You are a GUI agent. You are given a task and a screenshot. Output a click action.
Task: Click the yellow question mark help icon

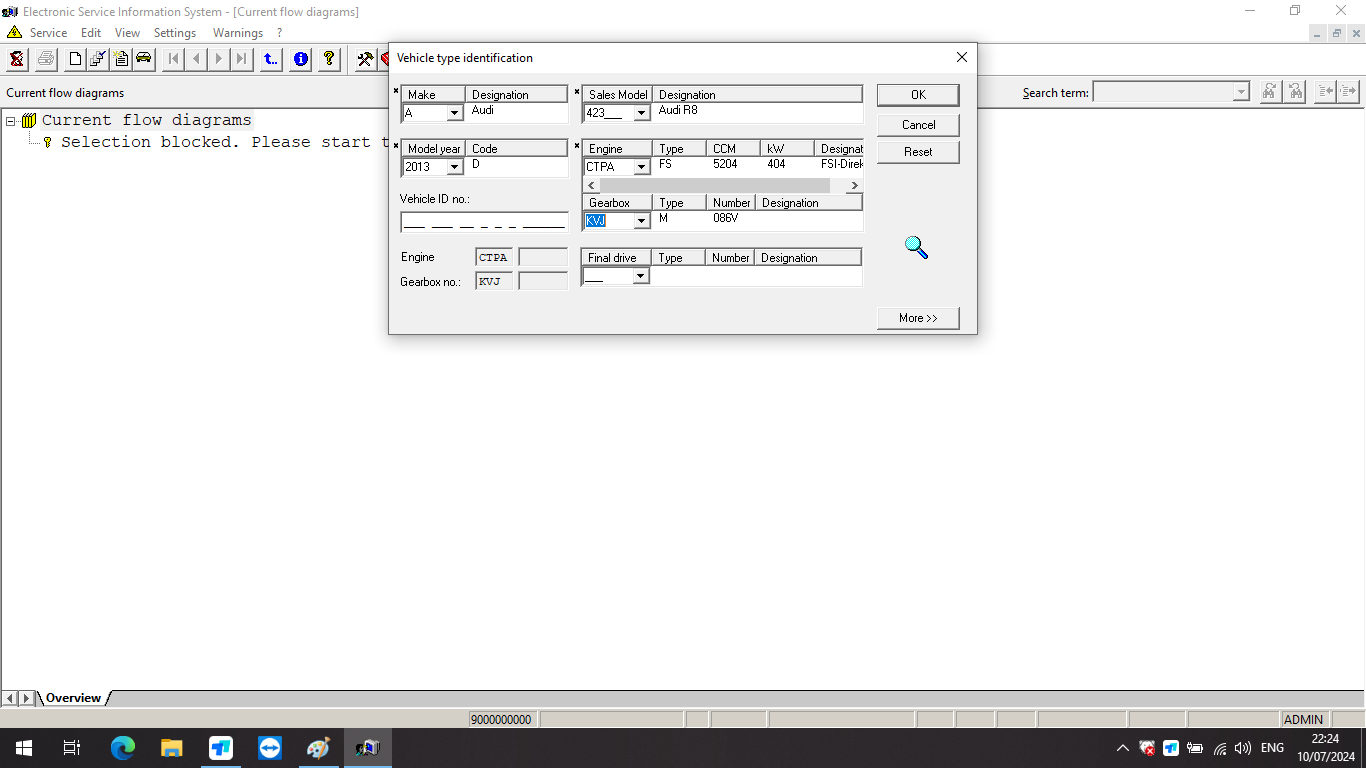tap(328, 59)
